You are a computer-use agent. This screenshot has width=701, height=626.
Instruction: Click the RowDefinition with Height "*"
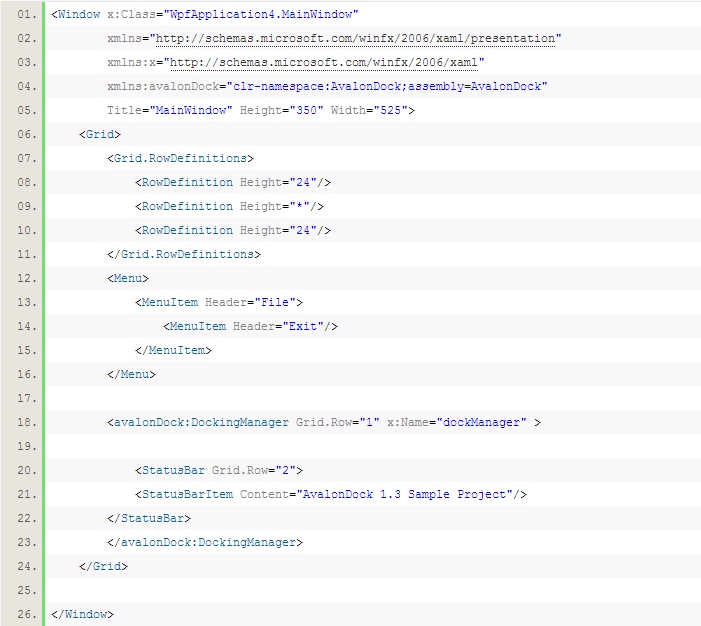(229, 206)
